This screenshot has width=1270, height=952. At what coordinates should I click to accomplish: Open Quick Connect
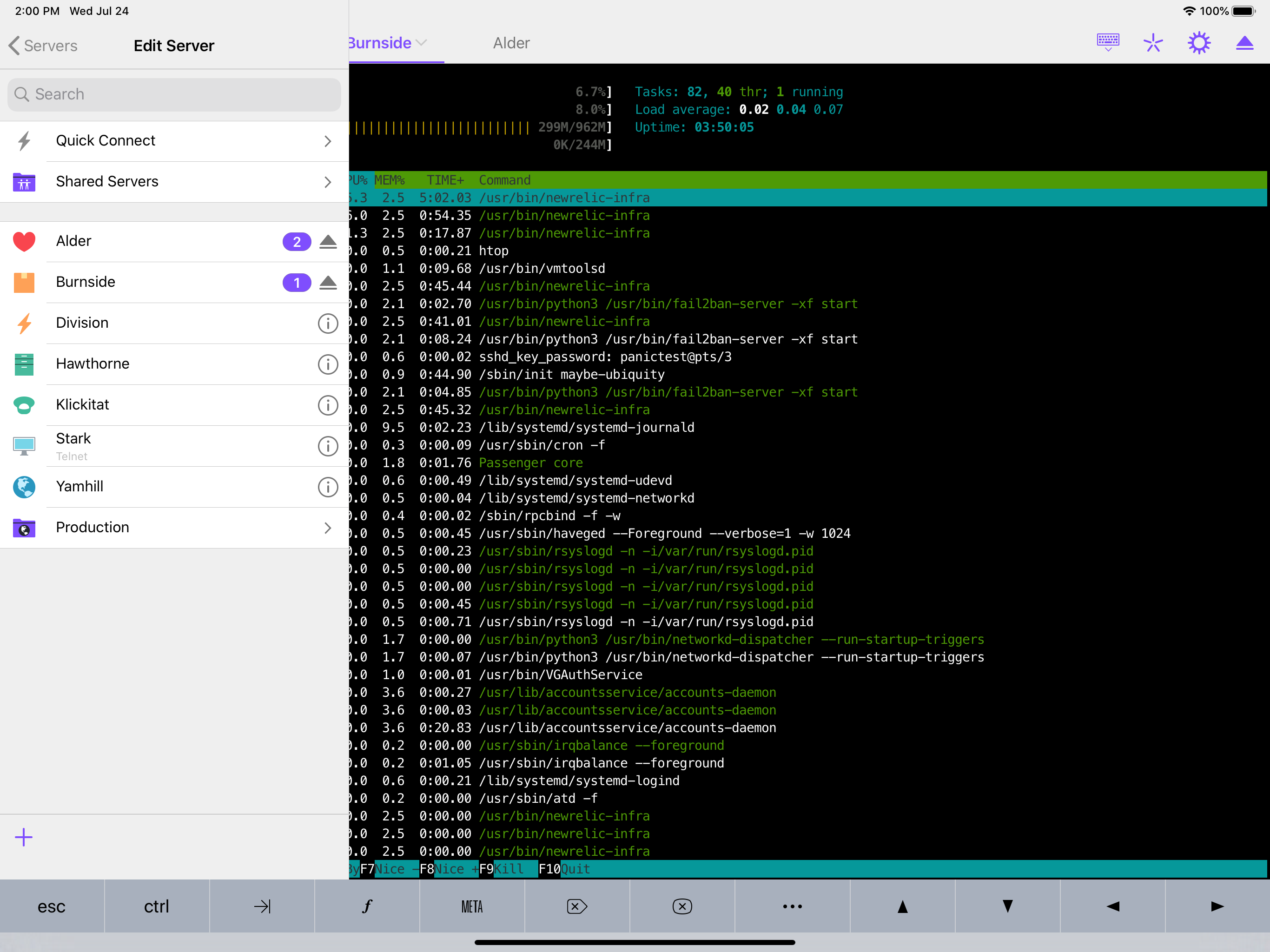pos(174,141)
